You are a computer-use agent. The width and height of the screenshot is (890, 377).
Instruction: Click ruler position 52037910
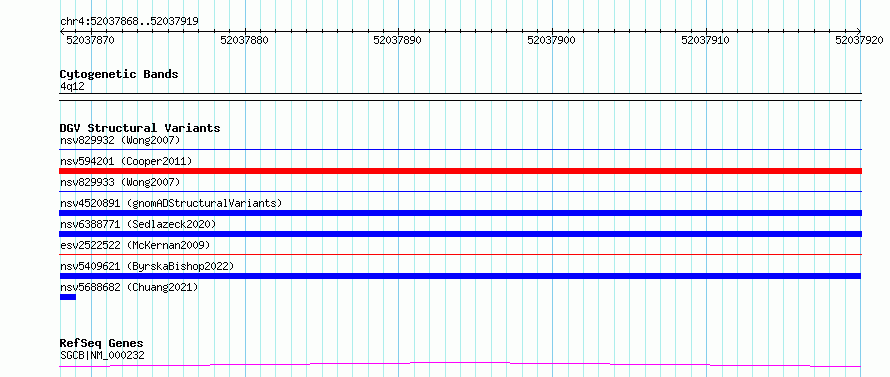click(x=705, y=40)
